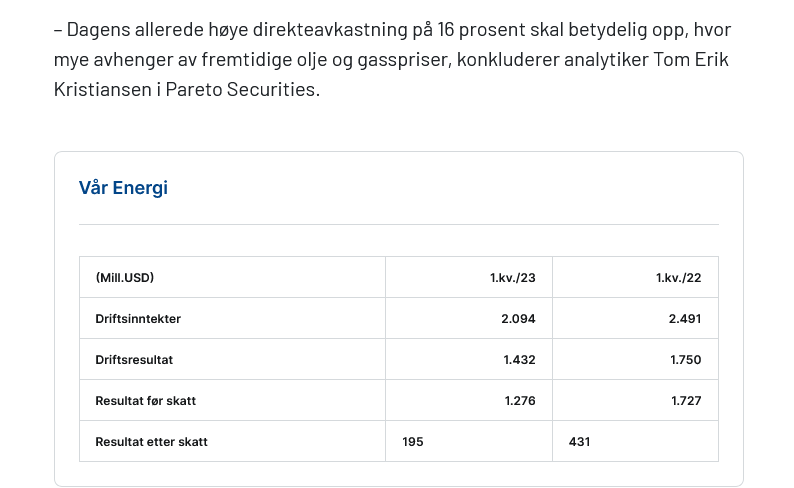The image size is (794, 488).
Task: Click the Vår Energi heading
Action: coord(123,188)
